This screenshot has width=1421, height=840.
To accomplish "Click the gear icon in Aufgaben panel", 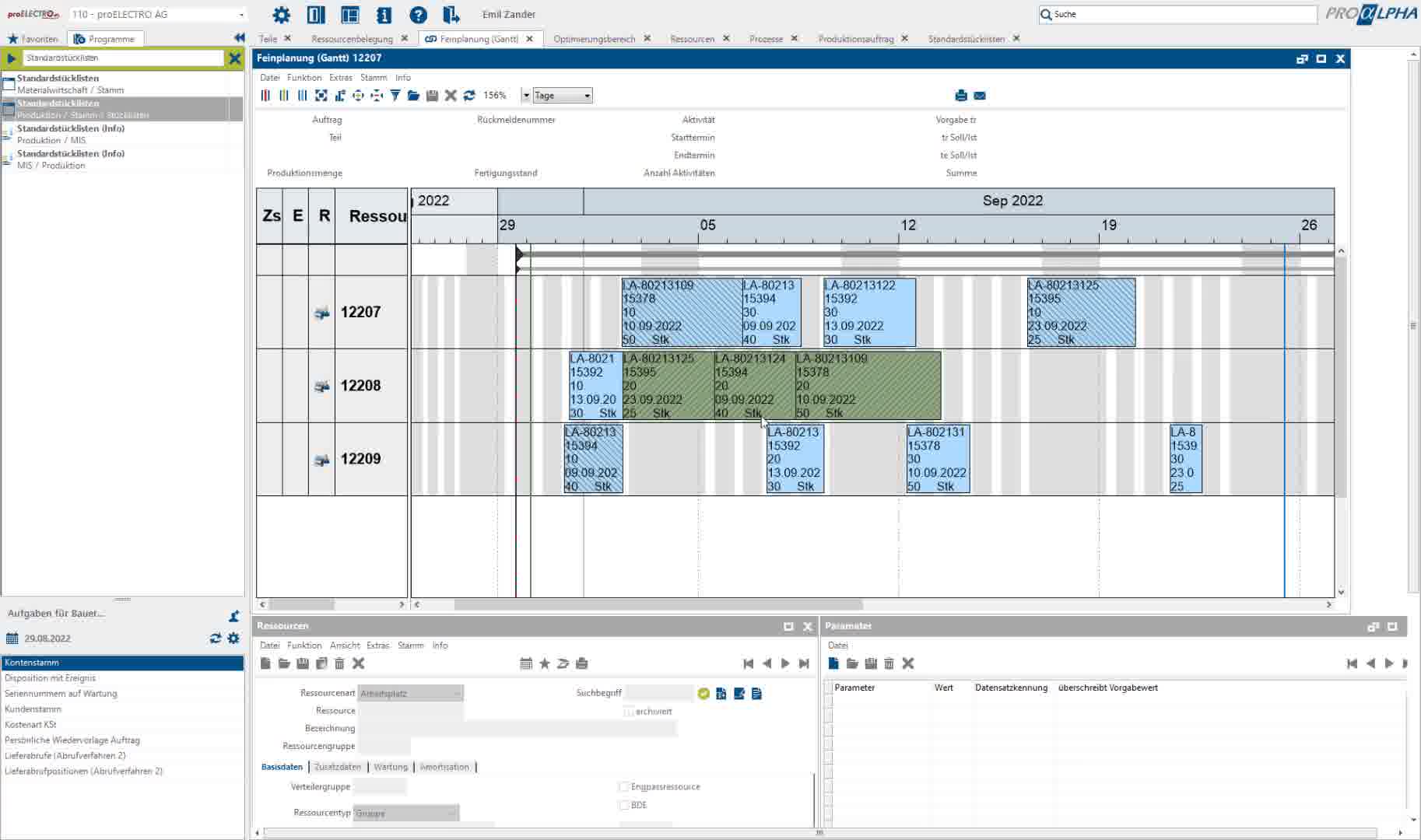I will pyautogui.click(x=233, y=638).
